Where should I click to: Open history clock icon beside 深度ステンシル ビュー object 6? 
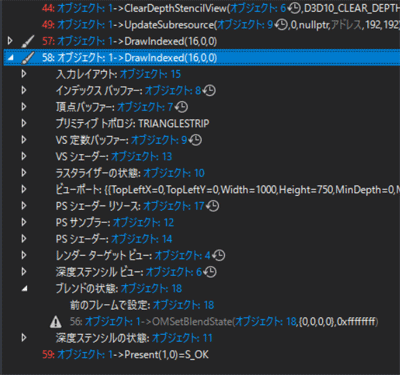210,272
